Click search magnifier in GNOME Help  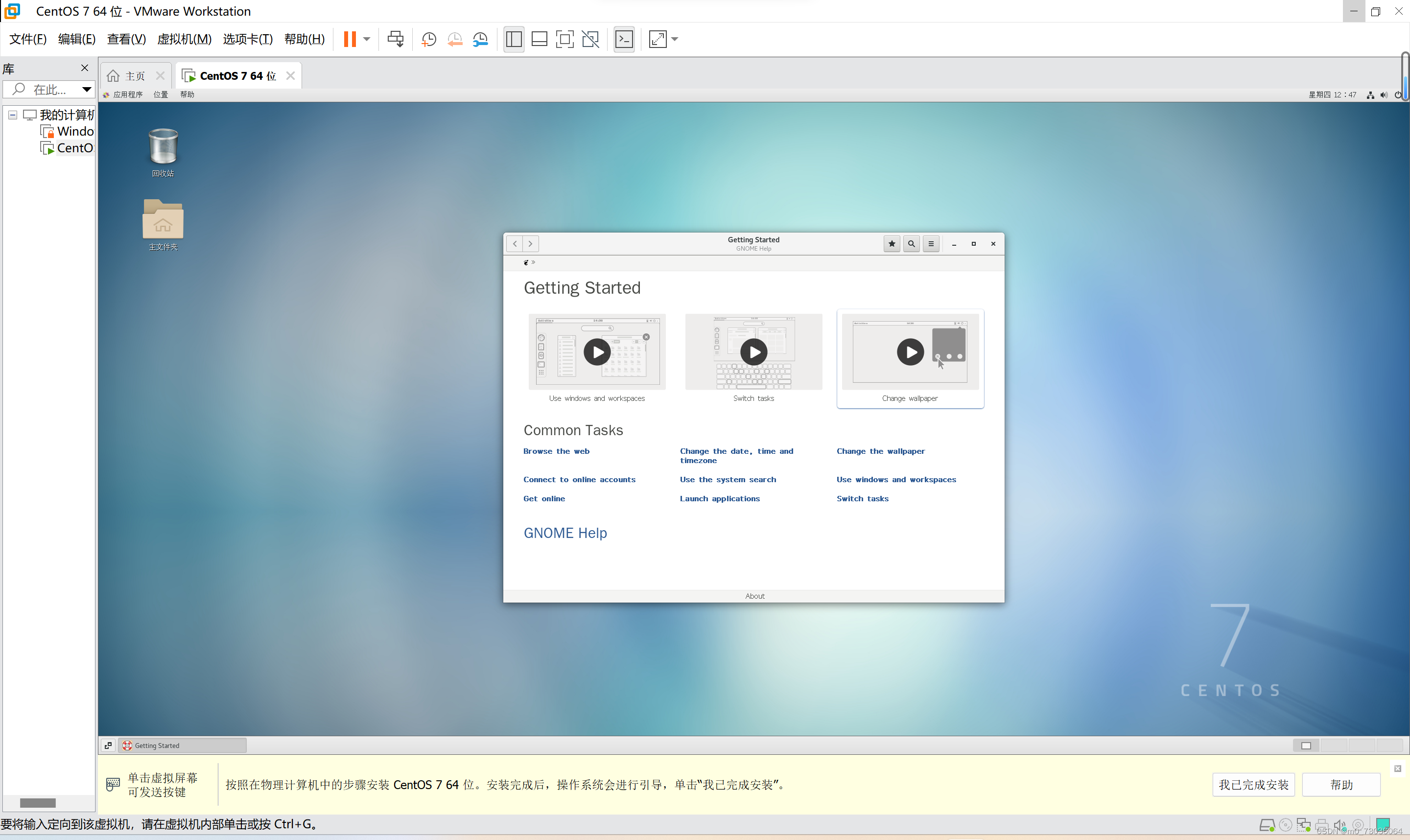(911, 244)
